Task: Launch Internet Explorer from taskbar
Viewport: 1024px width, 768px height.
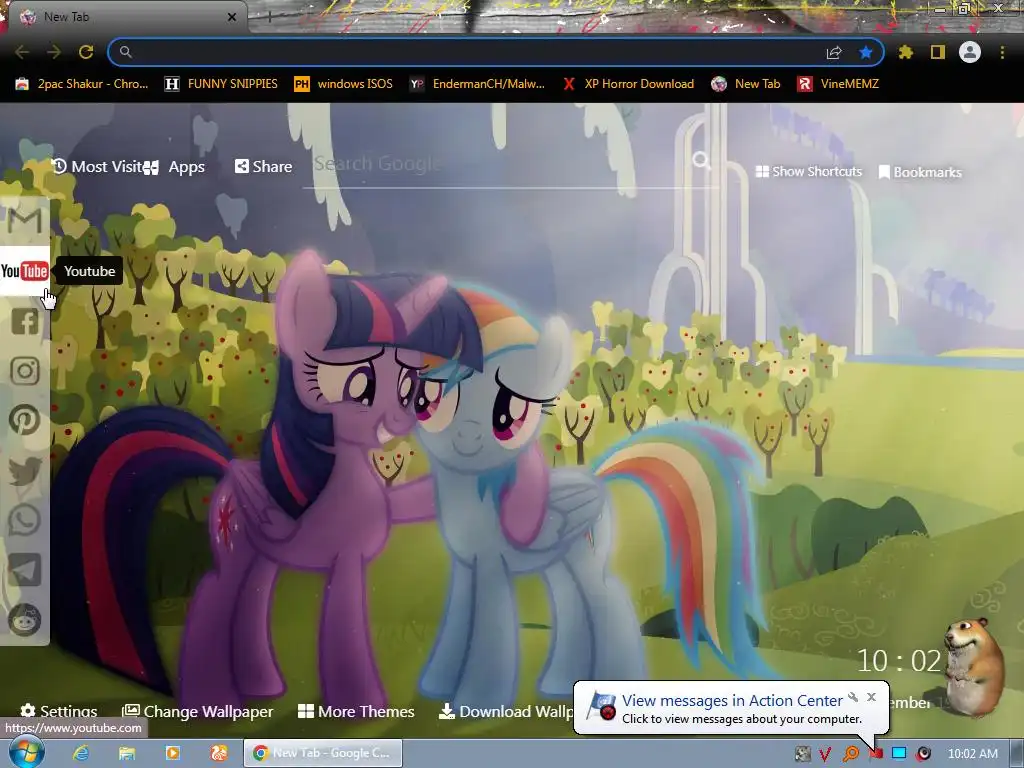Action: coord(81,753)
